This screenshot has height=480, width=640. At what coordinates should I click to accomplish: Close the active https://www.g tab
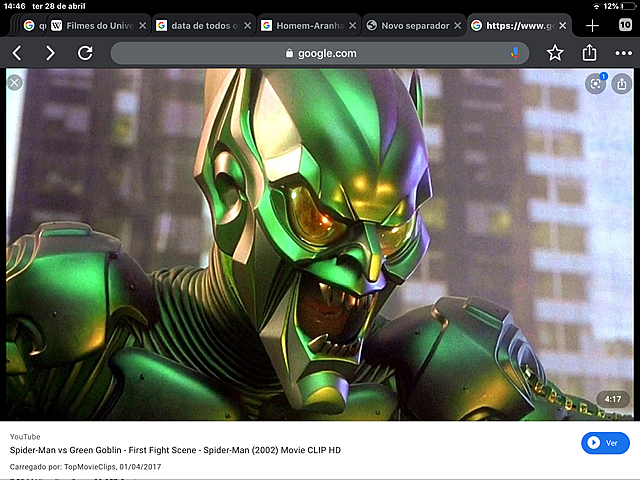pyautogui.click(x=562, y=26)
